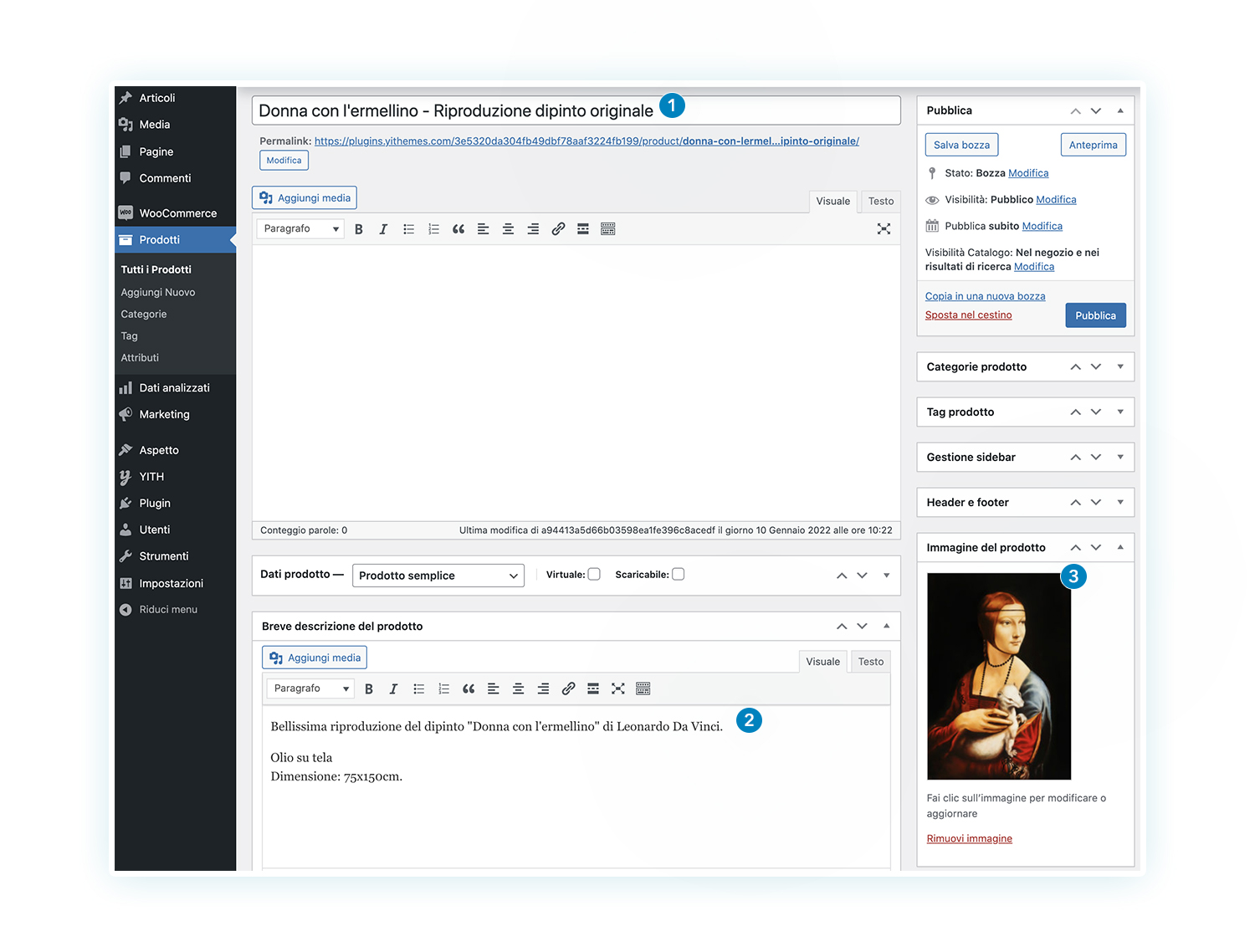Click Rimuovi immagine link
This screenshot has width=1255, height=952.
click(x=970, y=839)
